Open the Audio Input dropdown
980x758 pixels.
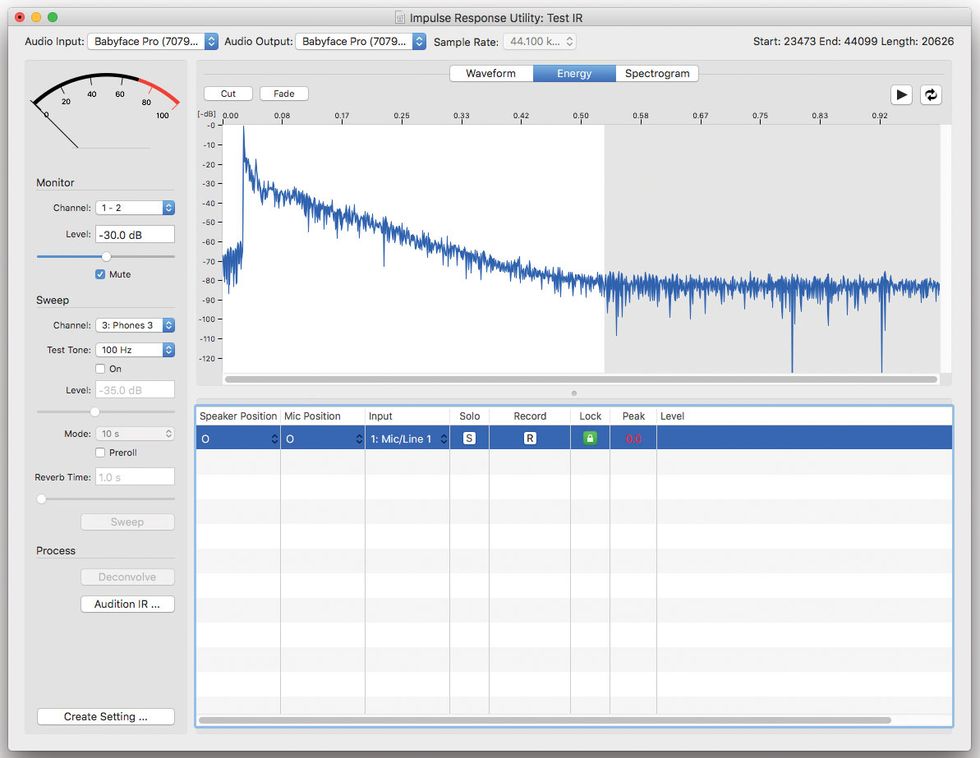click(153, 42)
